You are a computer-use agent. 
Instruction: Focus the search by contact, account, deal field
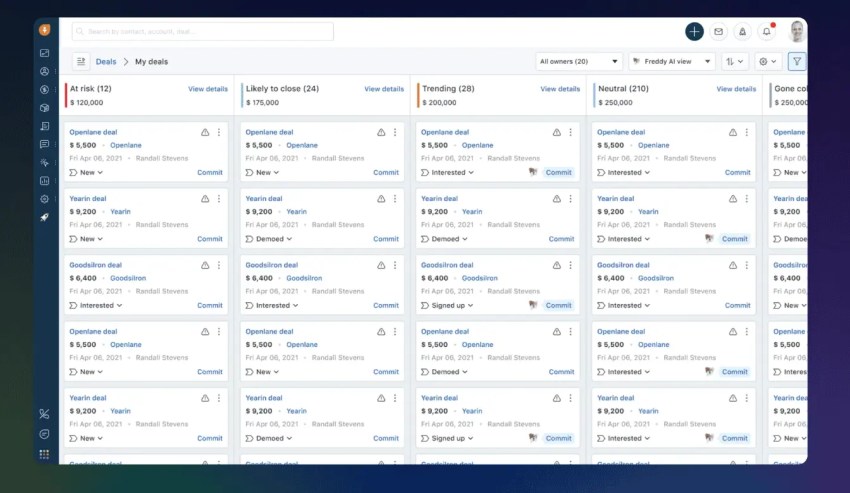pyautogui.click(x=203, y=31)
